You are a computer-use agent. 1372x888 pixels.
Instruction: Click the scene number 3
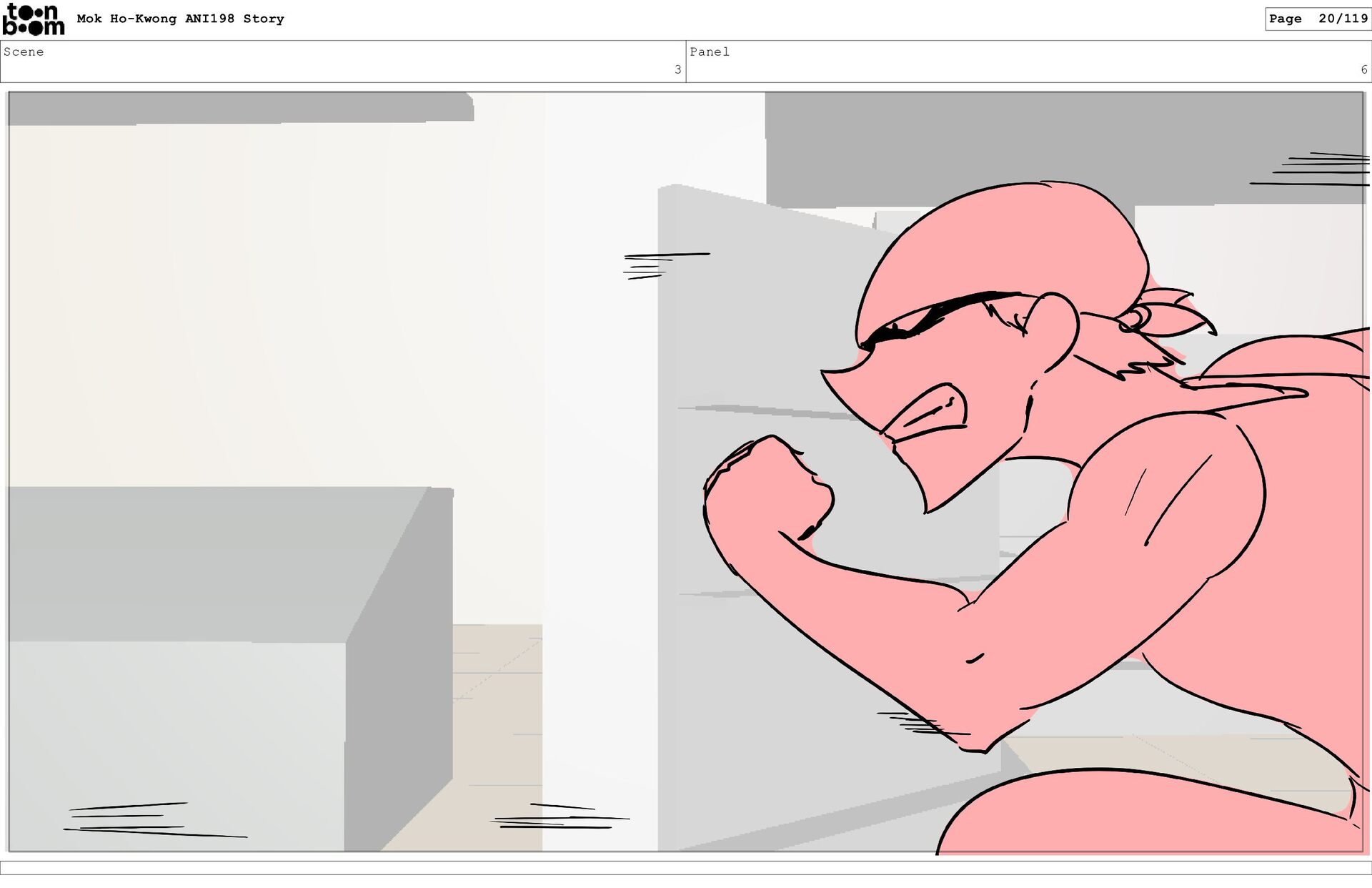[x=677, y=69]
